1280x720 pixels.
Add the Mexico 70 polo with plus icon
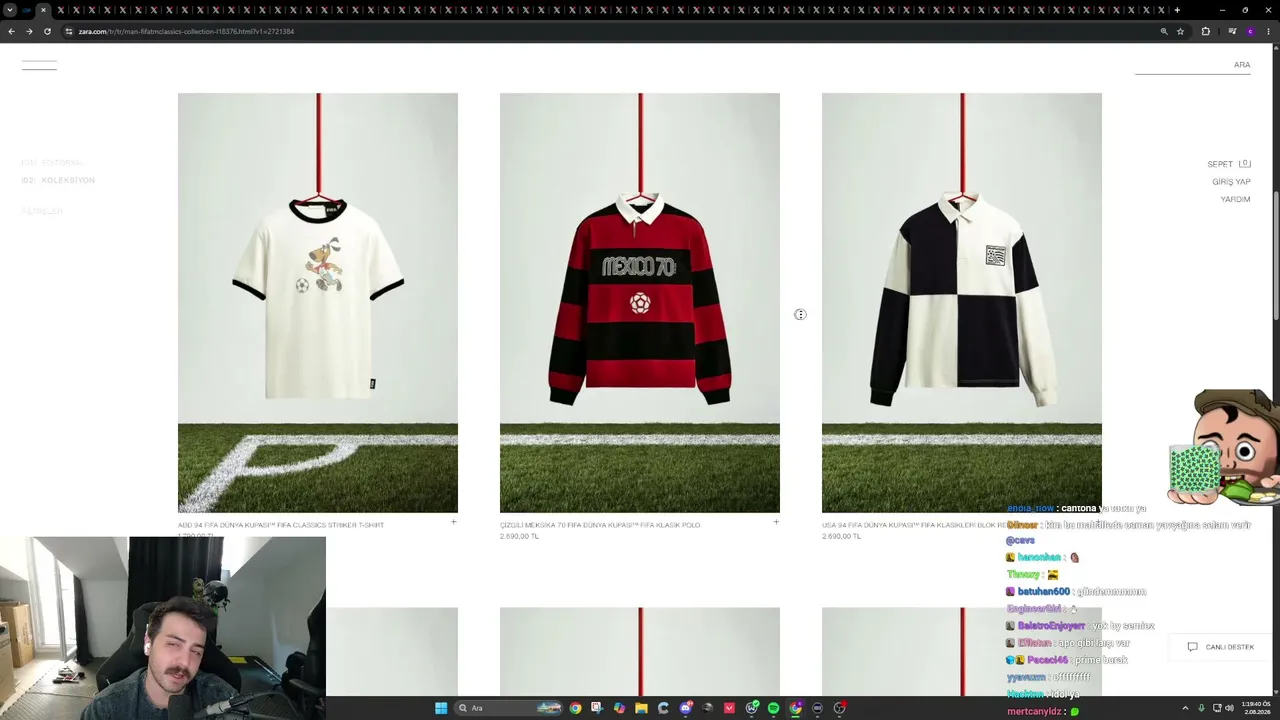(x=776, y=522)
